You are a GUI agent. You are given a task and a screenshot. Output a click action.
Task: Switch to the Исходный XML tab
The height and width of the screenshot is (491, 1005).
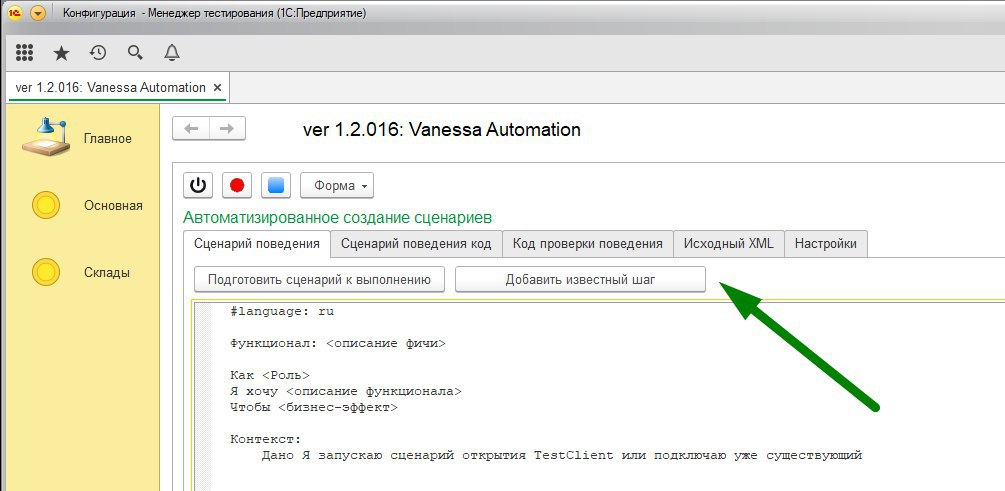pos(729,244)
